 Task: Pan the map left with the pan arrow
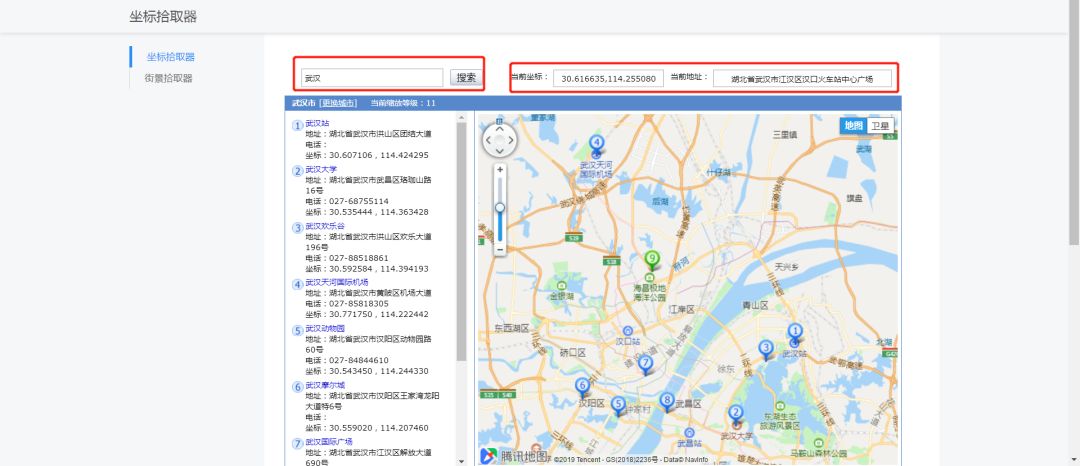[488, 140]
